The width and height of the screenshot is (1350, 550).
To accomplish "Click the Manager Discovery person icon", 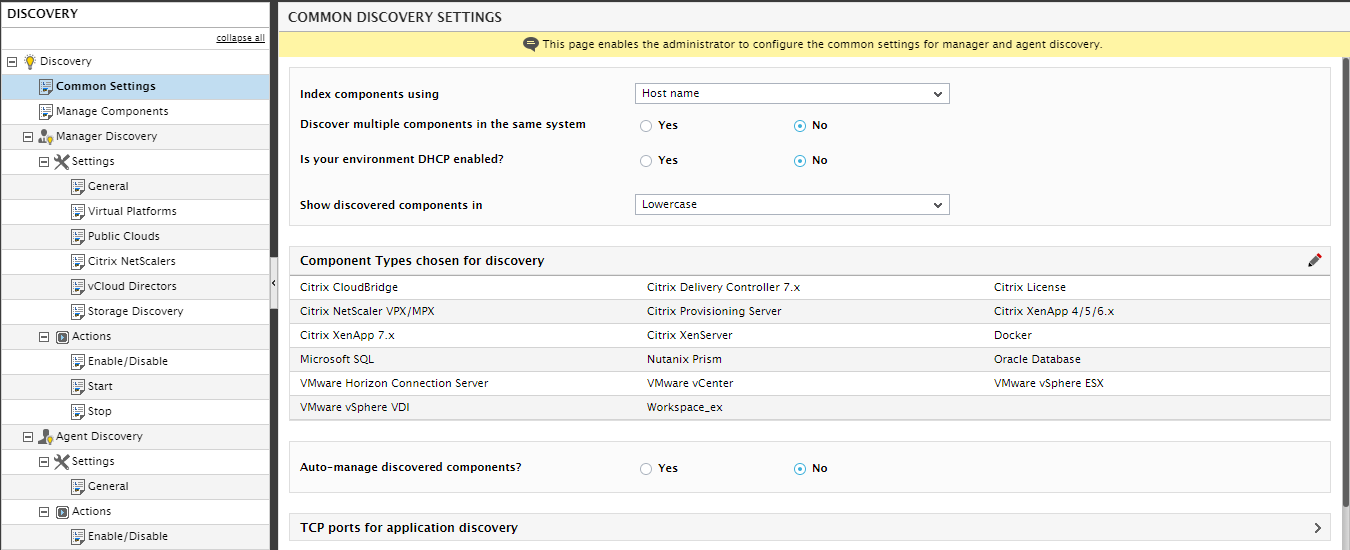I will click(x=46, y=136).
